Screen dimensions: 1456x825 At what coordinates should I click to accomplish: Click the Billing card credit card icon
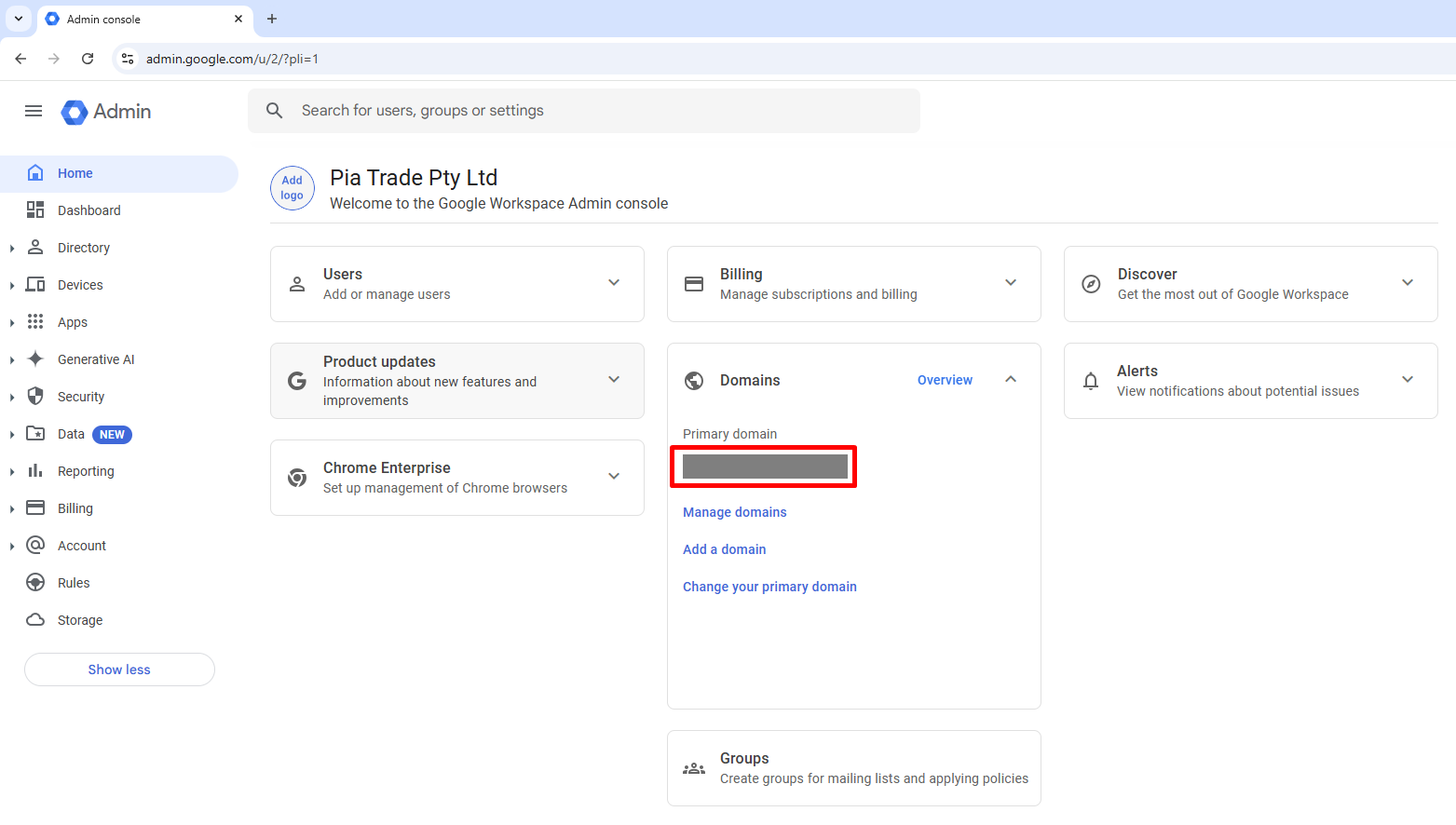tap(694, 284)
